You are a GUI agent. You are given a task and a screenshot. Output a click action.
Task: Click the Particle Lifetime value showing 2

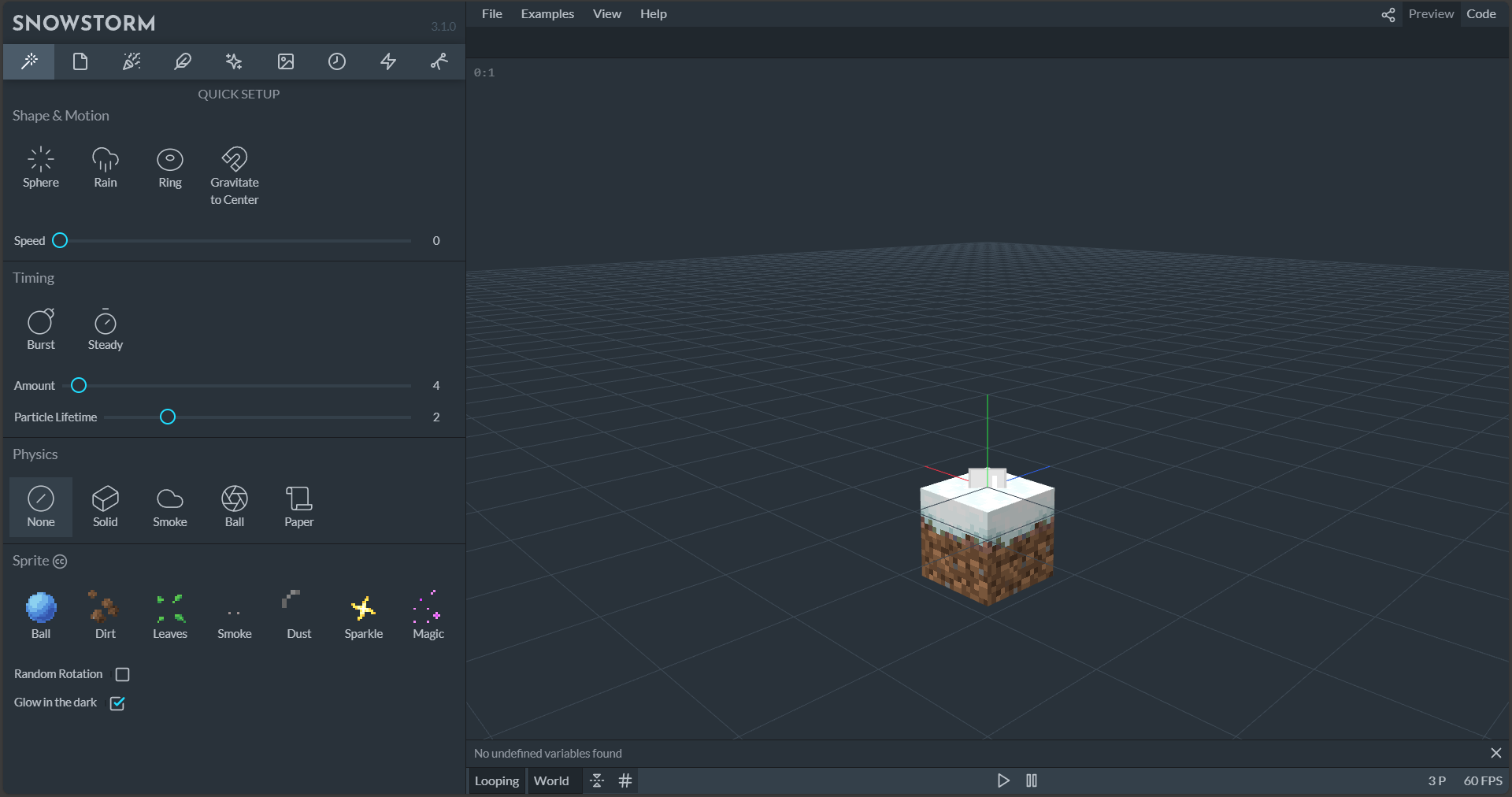(436, 417)
